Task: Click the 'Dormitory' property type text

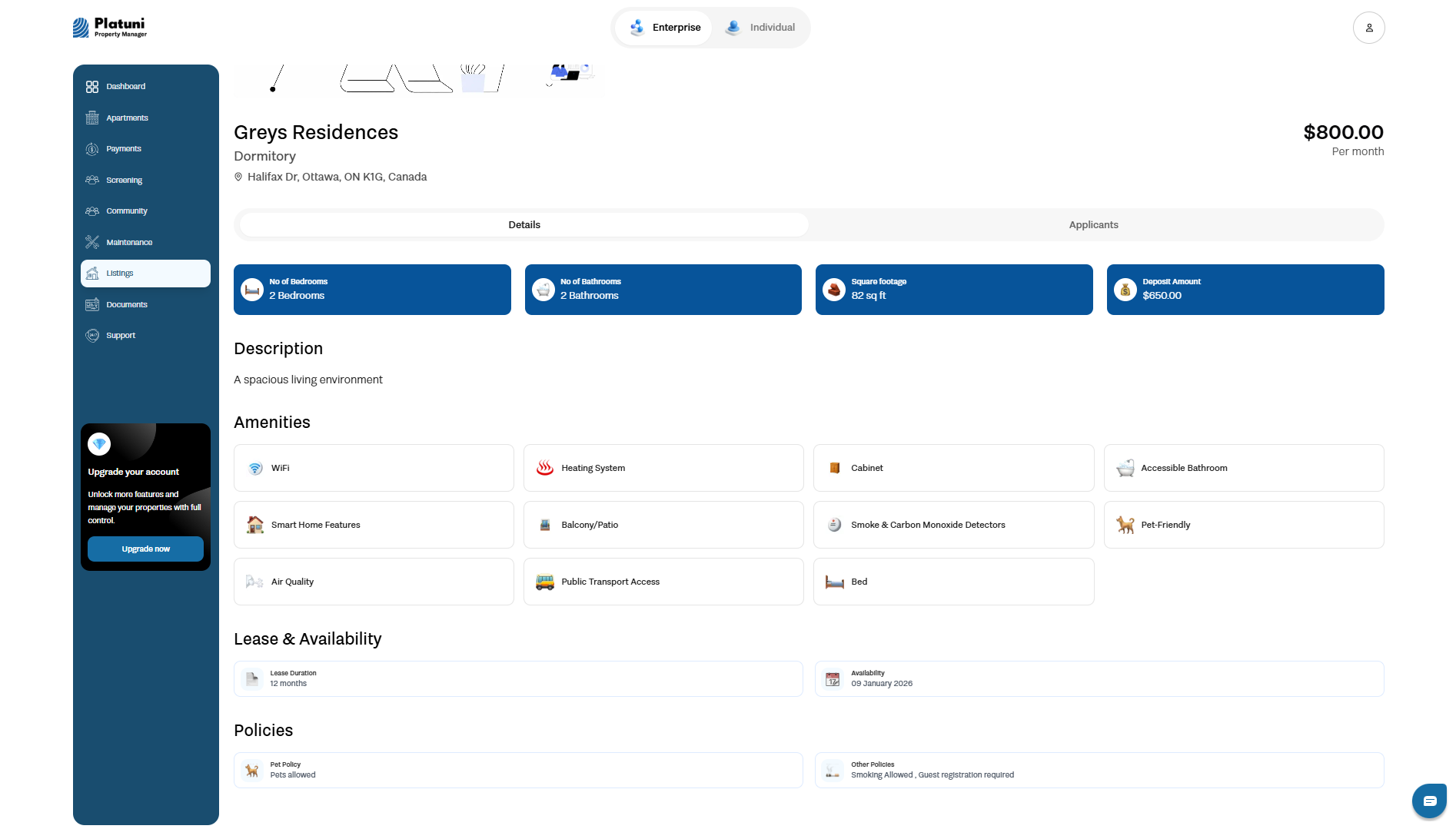Action: click(x=264, y=156)
